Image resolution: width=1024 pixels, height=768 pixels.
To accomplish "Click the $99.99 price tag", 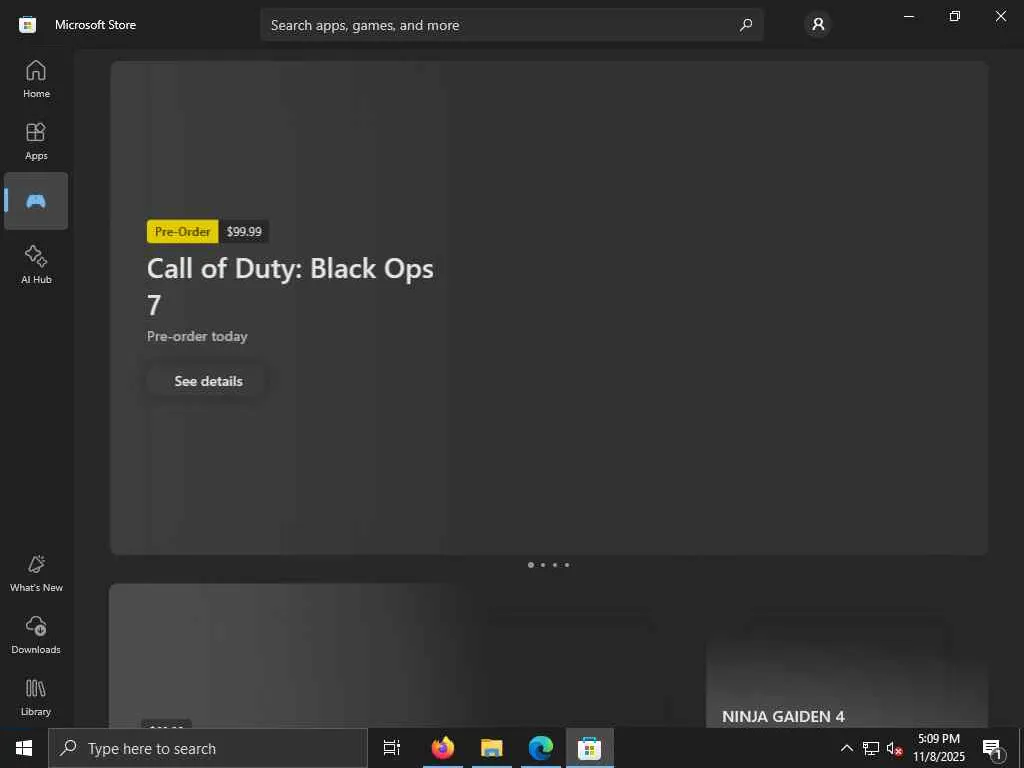I will pos(244,231).
